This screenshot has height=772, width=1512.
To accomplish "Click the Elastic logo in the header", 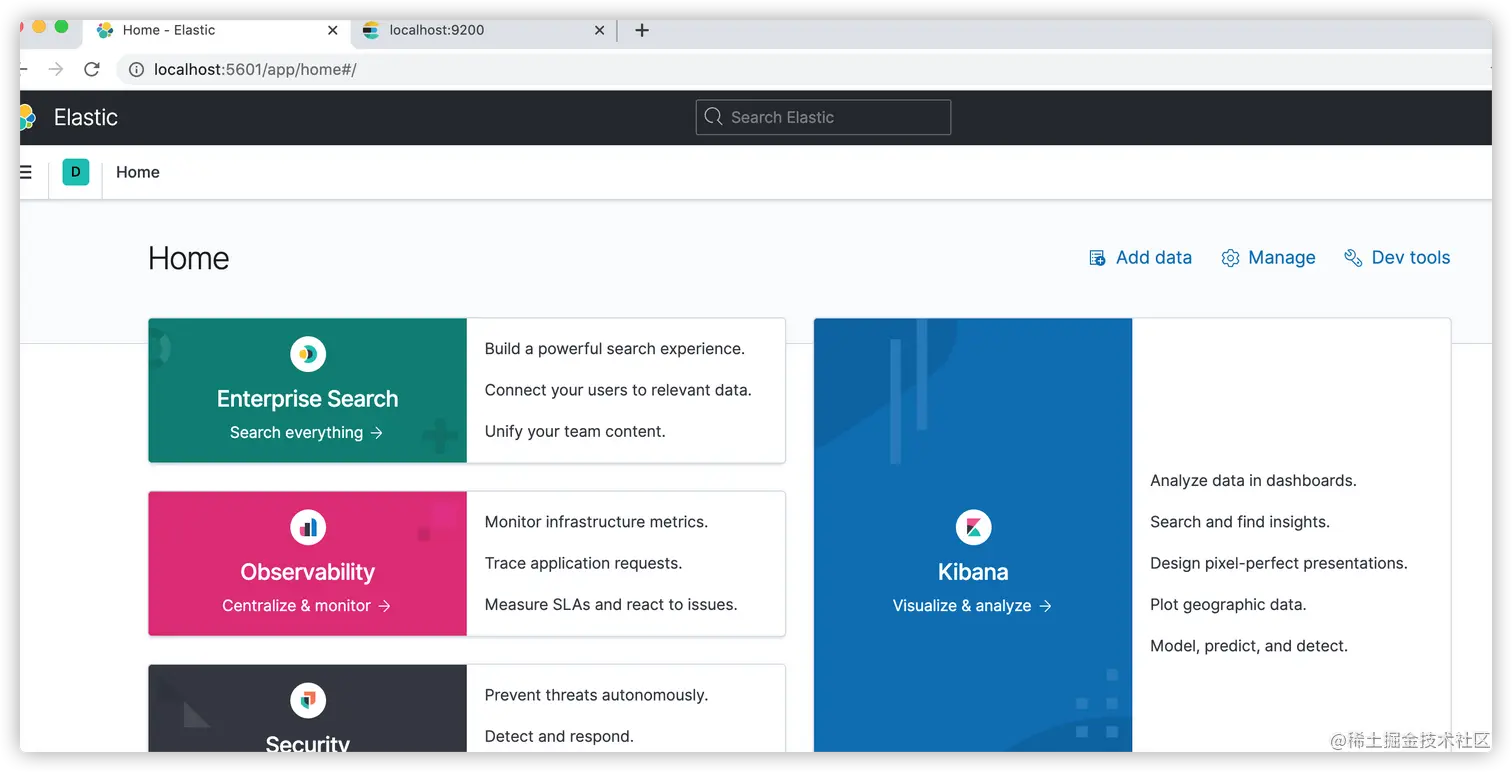I will [x=27, y=117].
